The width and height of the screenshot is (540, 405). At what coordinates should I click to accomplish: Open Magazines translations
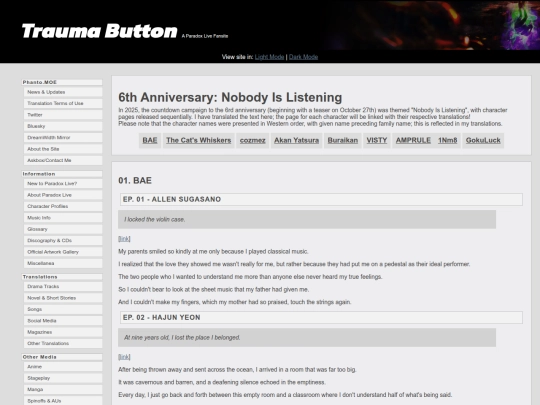[x=63, y=332]
